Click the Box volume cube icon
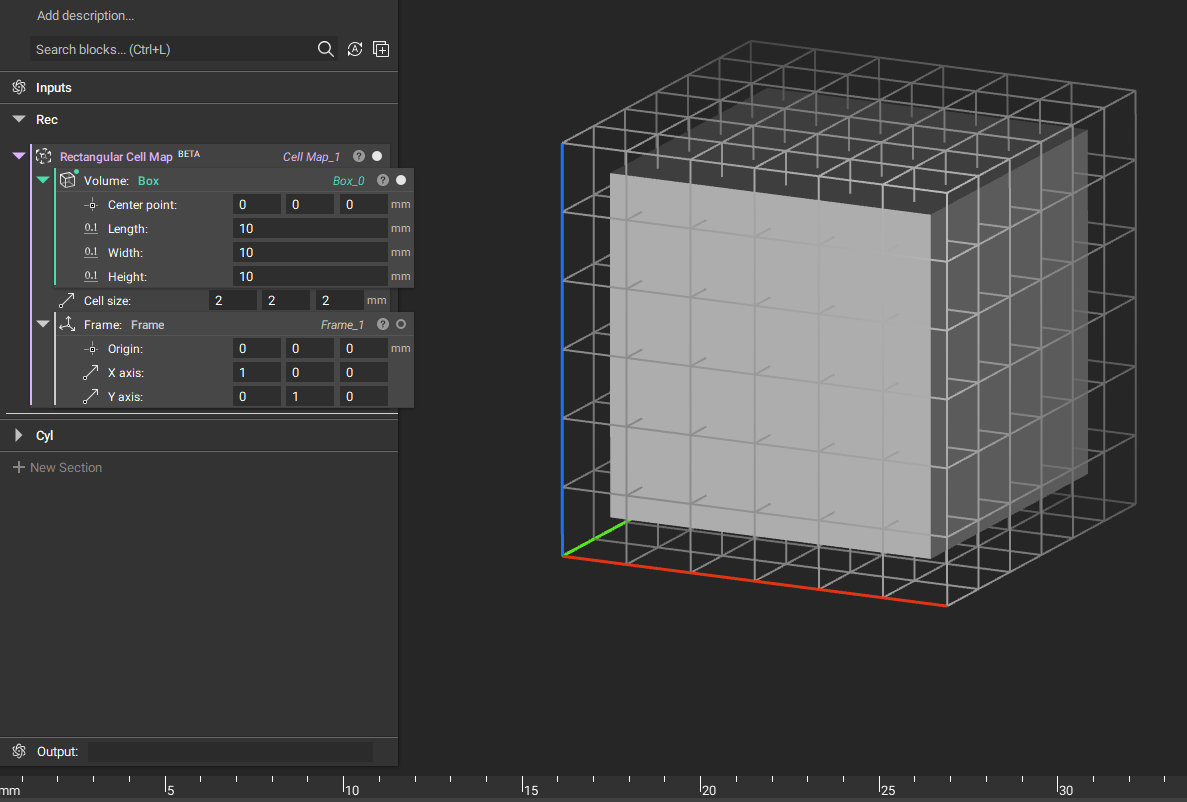 68,179
